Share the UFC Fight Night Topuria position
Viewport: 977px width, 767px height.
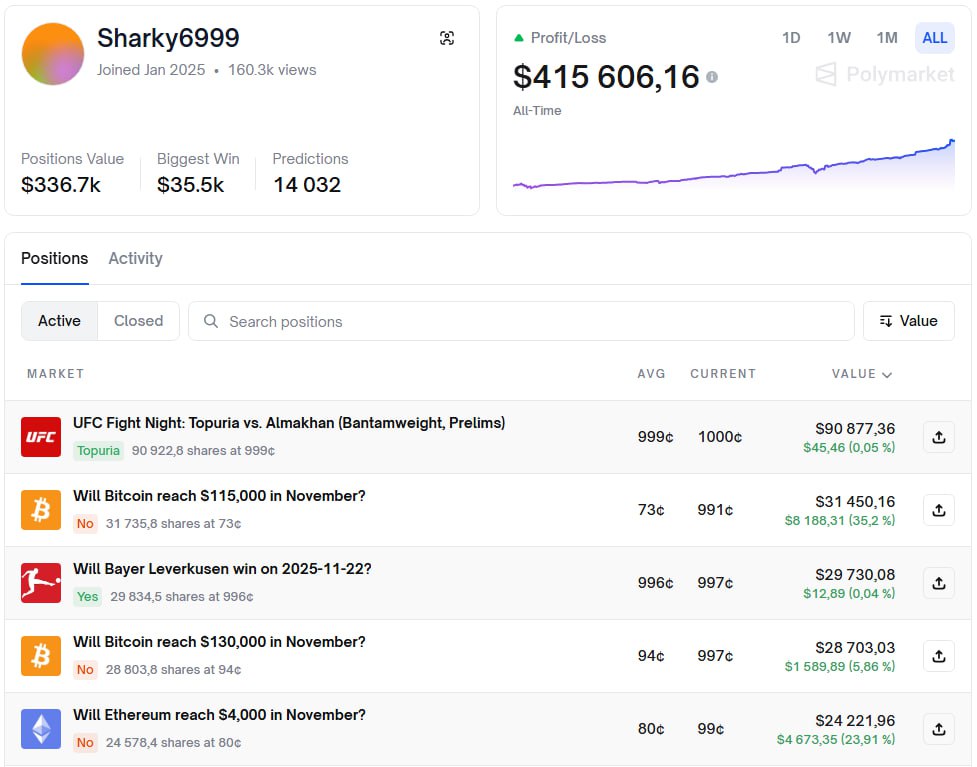pyautogui.click(x=938, y=437)
